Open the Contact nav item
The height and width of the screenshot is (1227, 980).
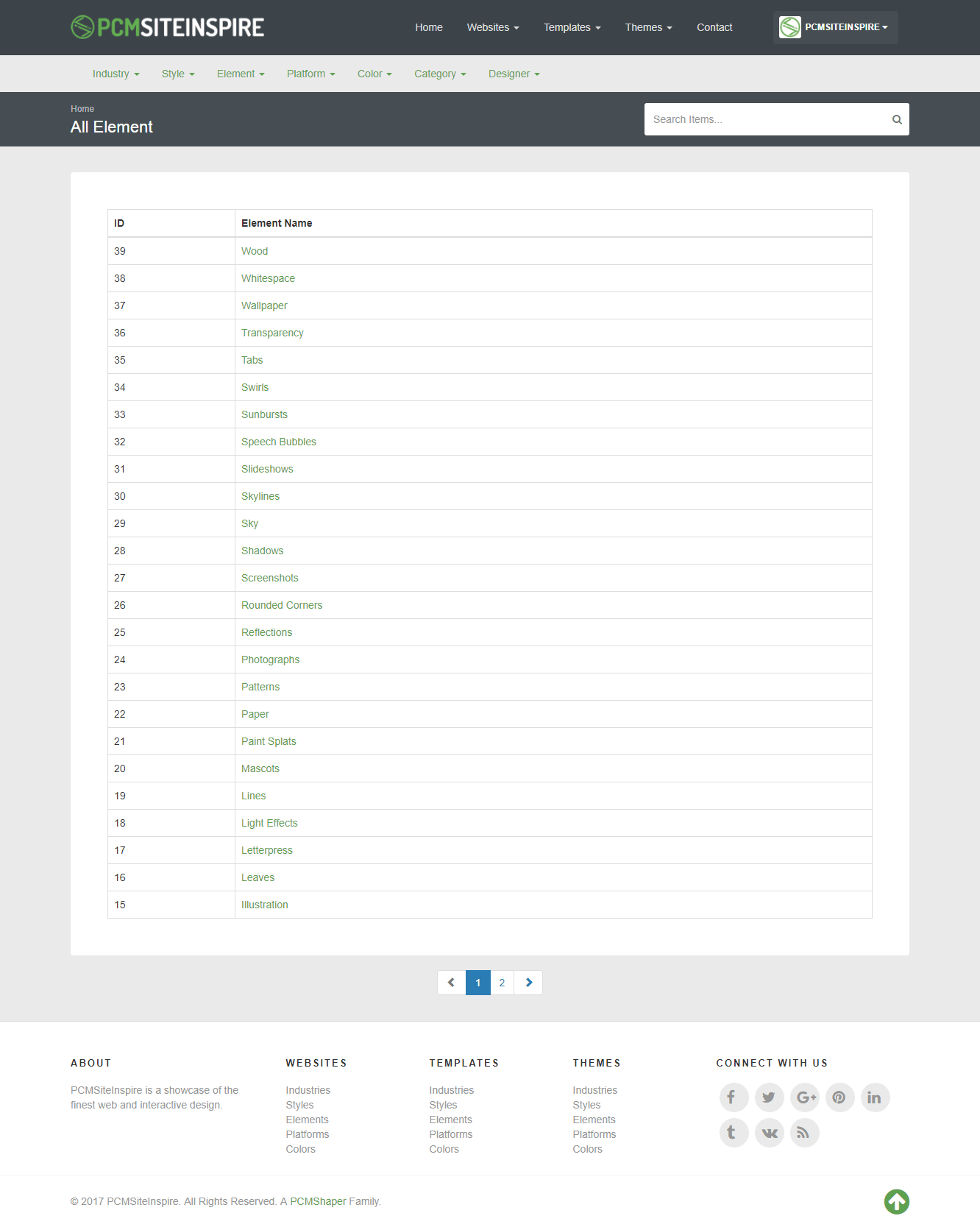[714, 27]
